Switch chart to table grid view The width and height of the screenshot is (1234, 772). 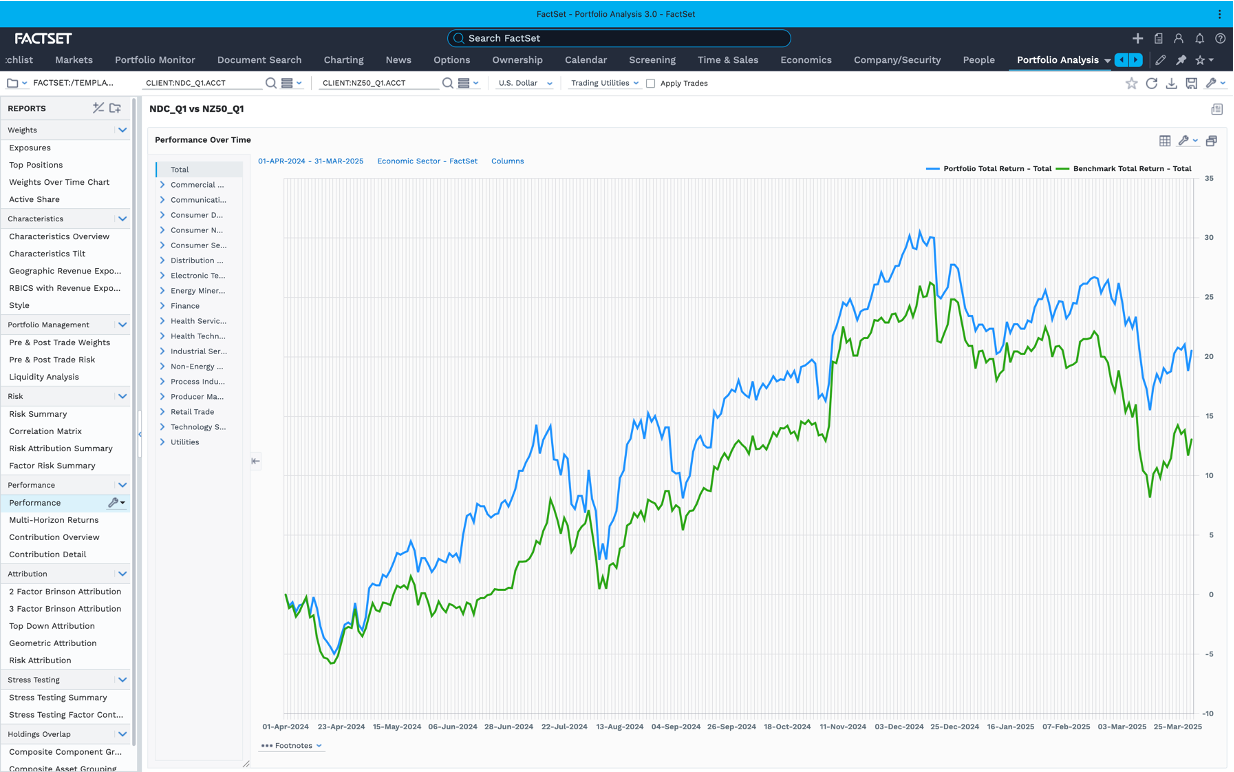1165,141
